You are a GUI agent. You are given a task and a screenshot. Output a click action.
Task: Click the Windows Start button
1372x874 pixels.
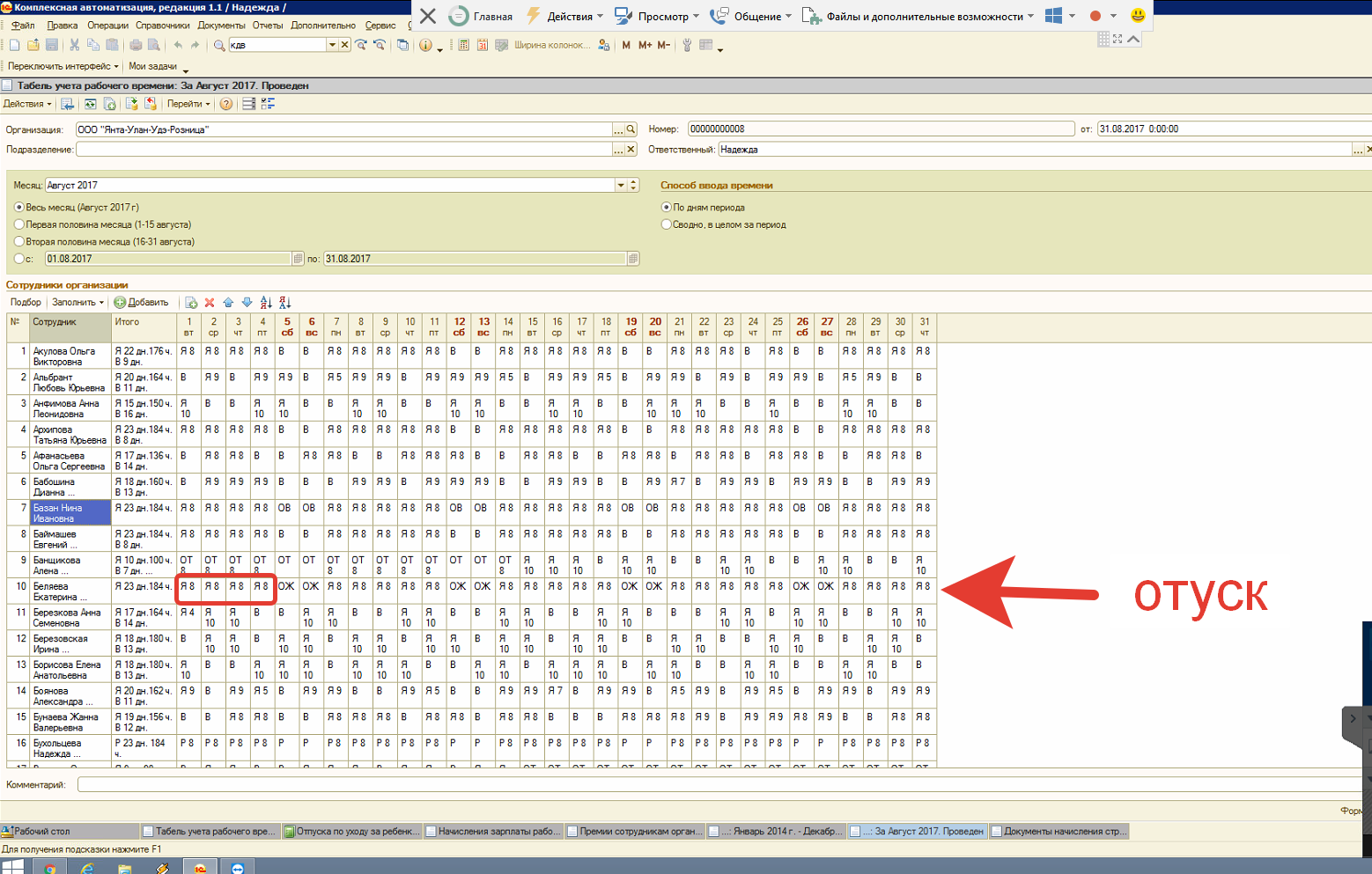[x=12, y=867]
